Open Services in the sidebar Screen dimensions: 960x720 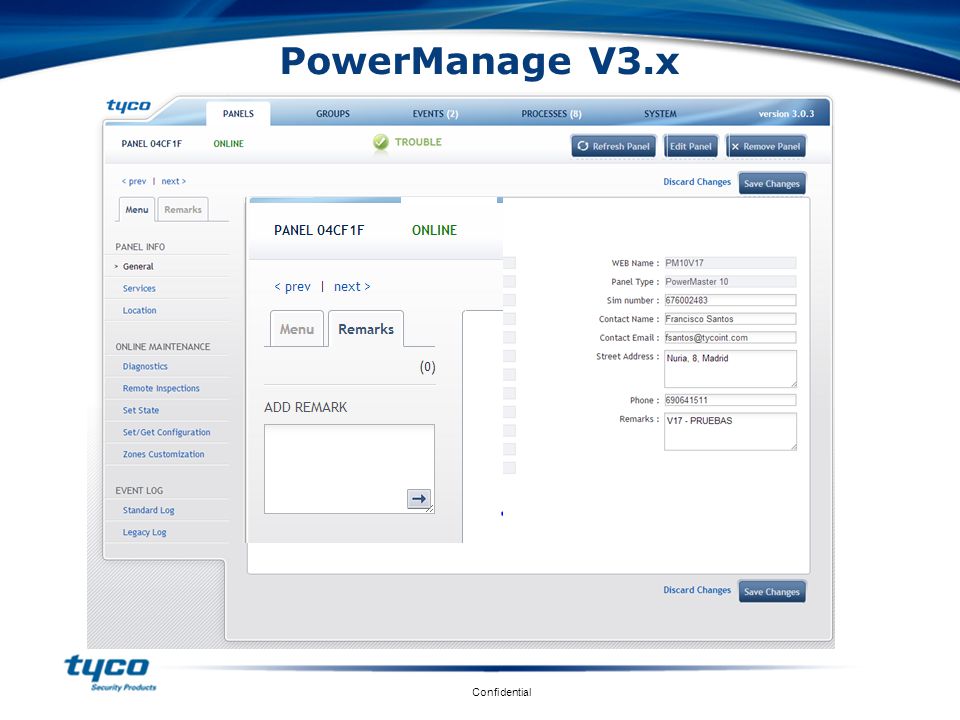[x=139, y=288]
